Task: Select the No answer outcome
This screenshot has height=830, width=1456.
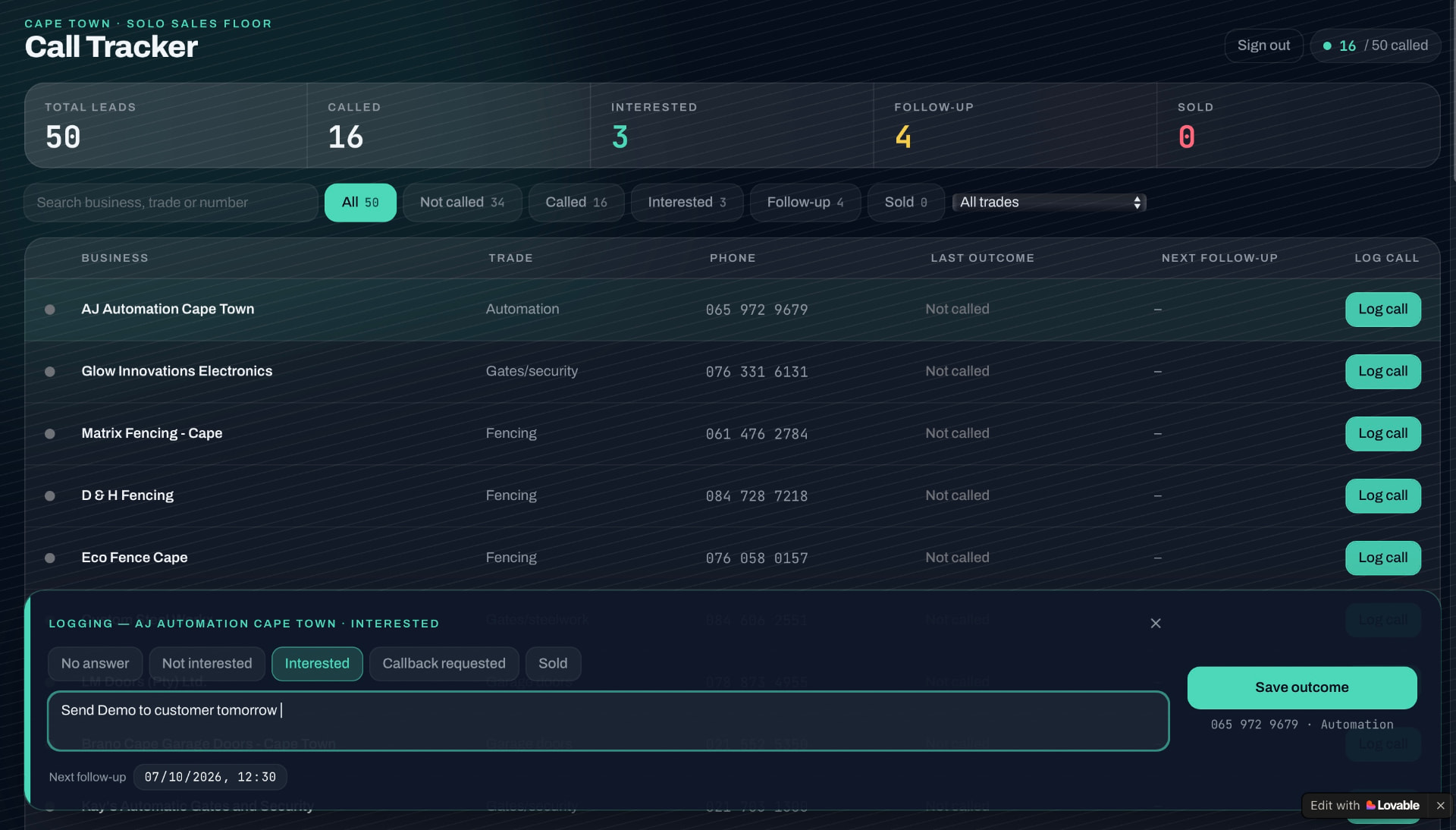Action: click(x=95, y=664)
